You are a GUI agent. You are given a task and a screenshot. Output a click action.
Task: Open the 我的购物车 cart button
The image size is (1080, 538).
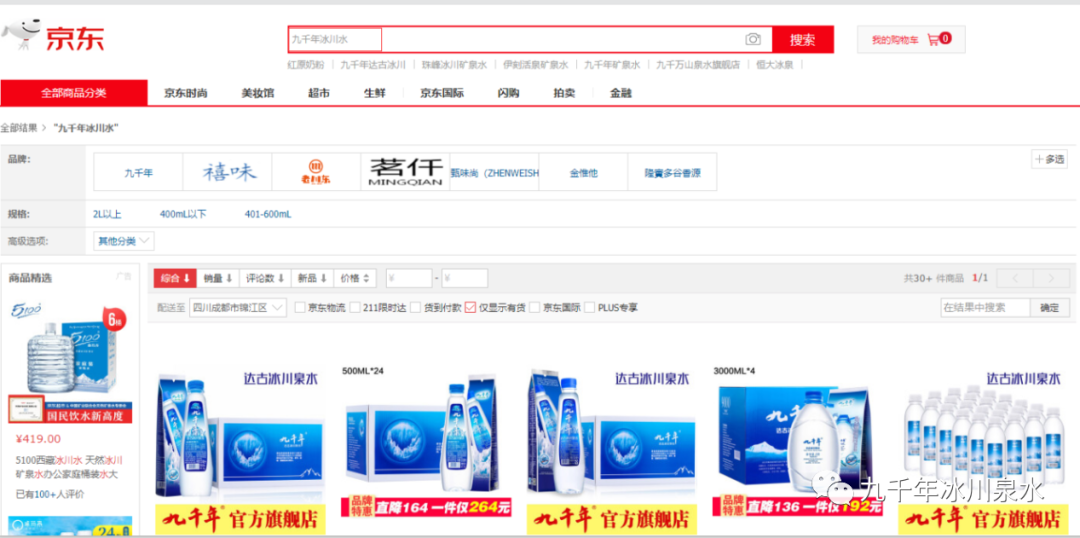(911, 39)
